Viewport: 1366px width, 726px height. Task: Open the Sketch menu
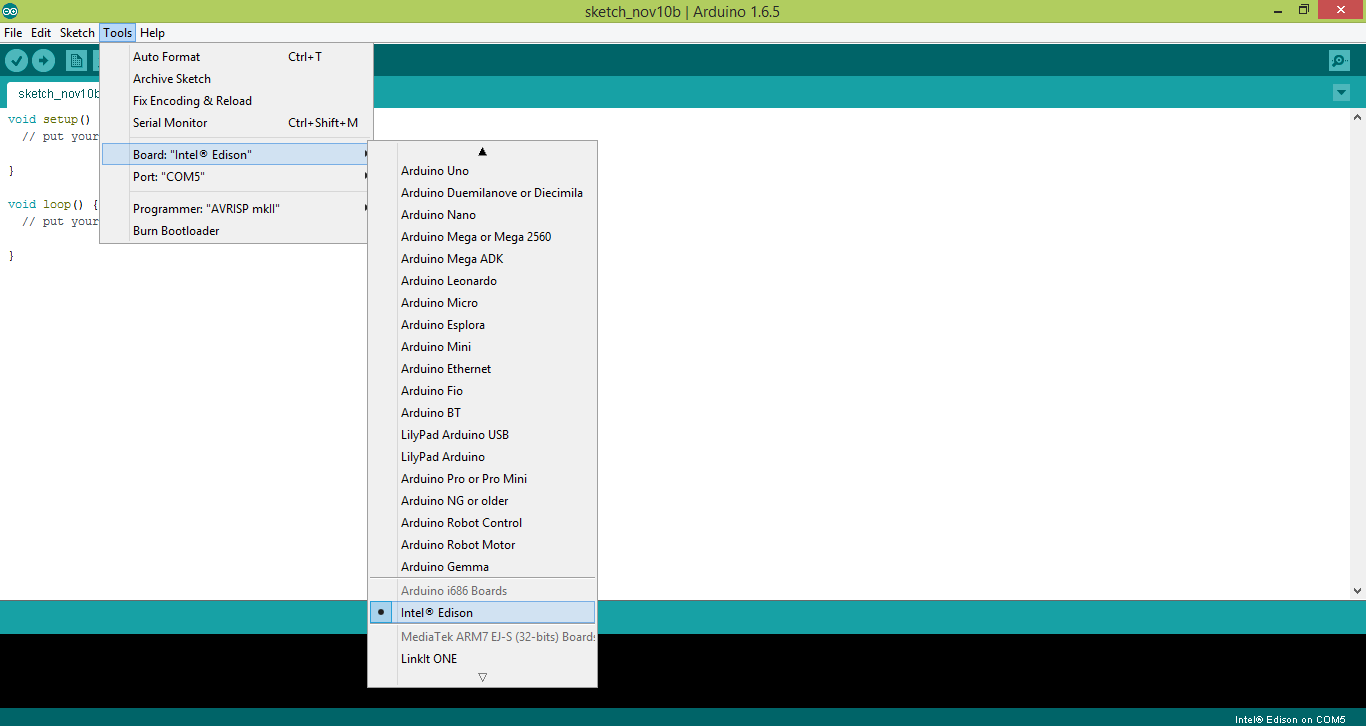[x=77, y=33]
